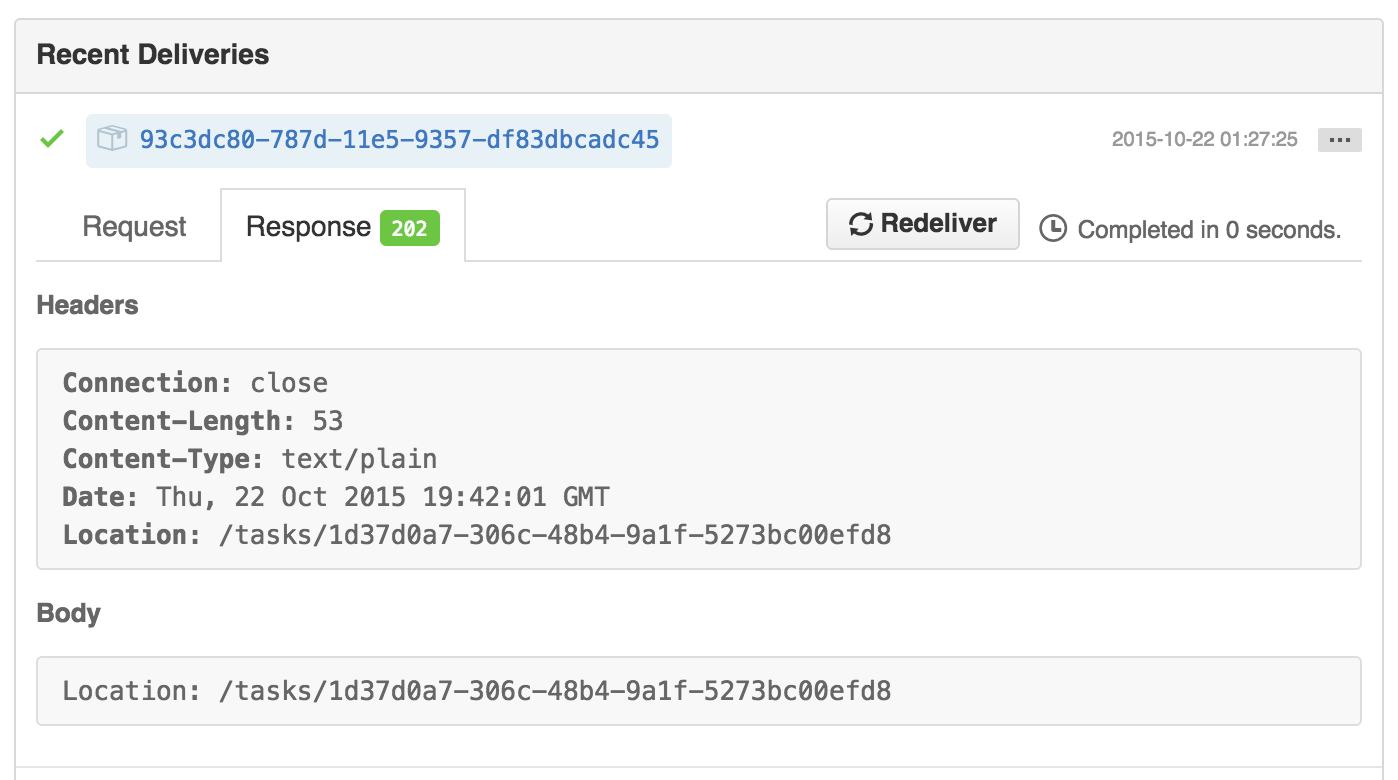Switch to the Request tab
Screen dimensions: 1398x780
pyautogui.click(x=134, y=227)
